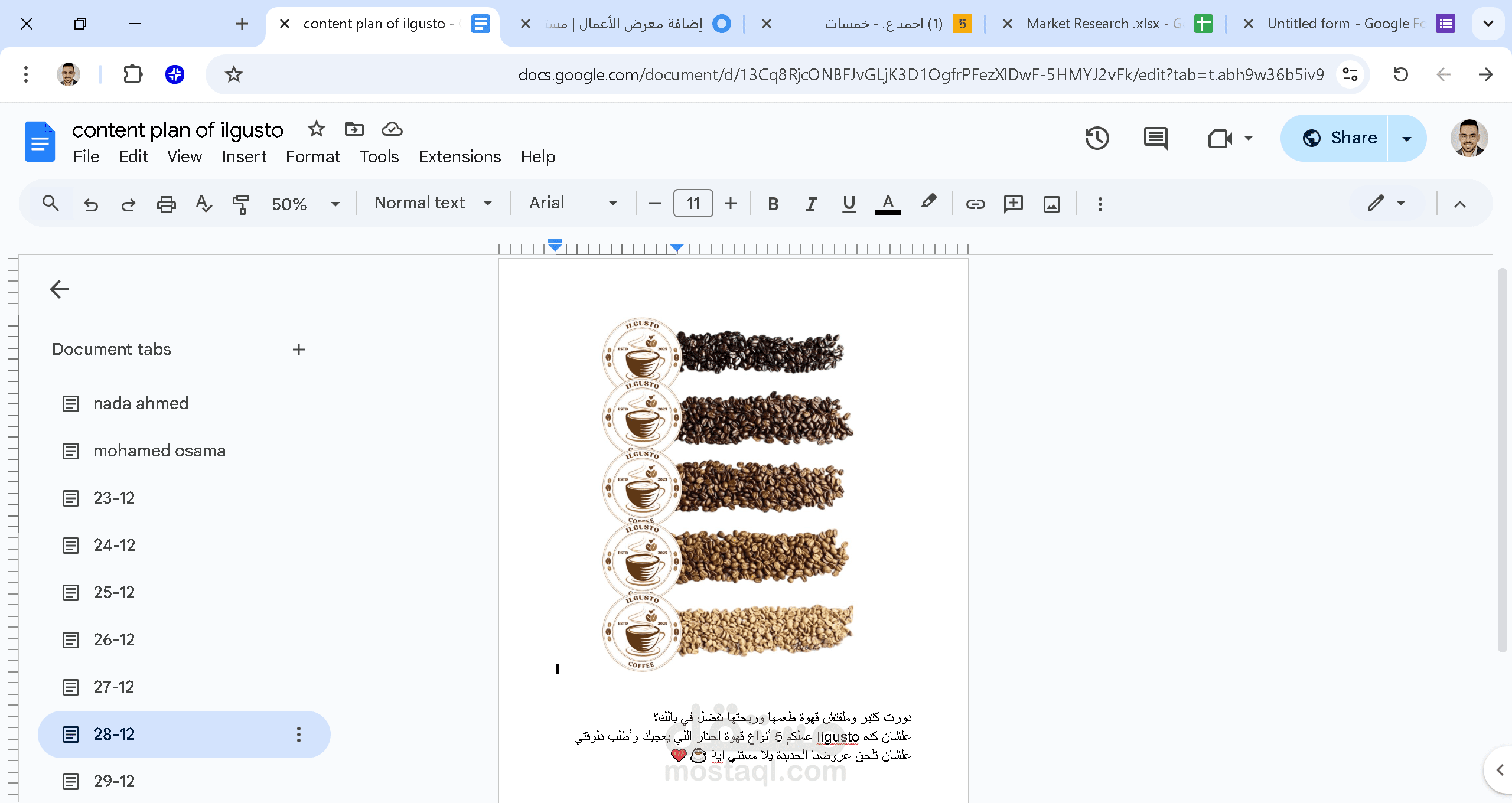The width and height of the screenshot is (1512, 803).
Task: Click the search magnifier in the toolbar
Action: tap(51, 204)
